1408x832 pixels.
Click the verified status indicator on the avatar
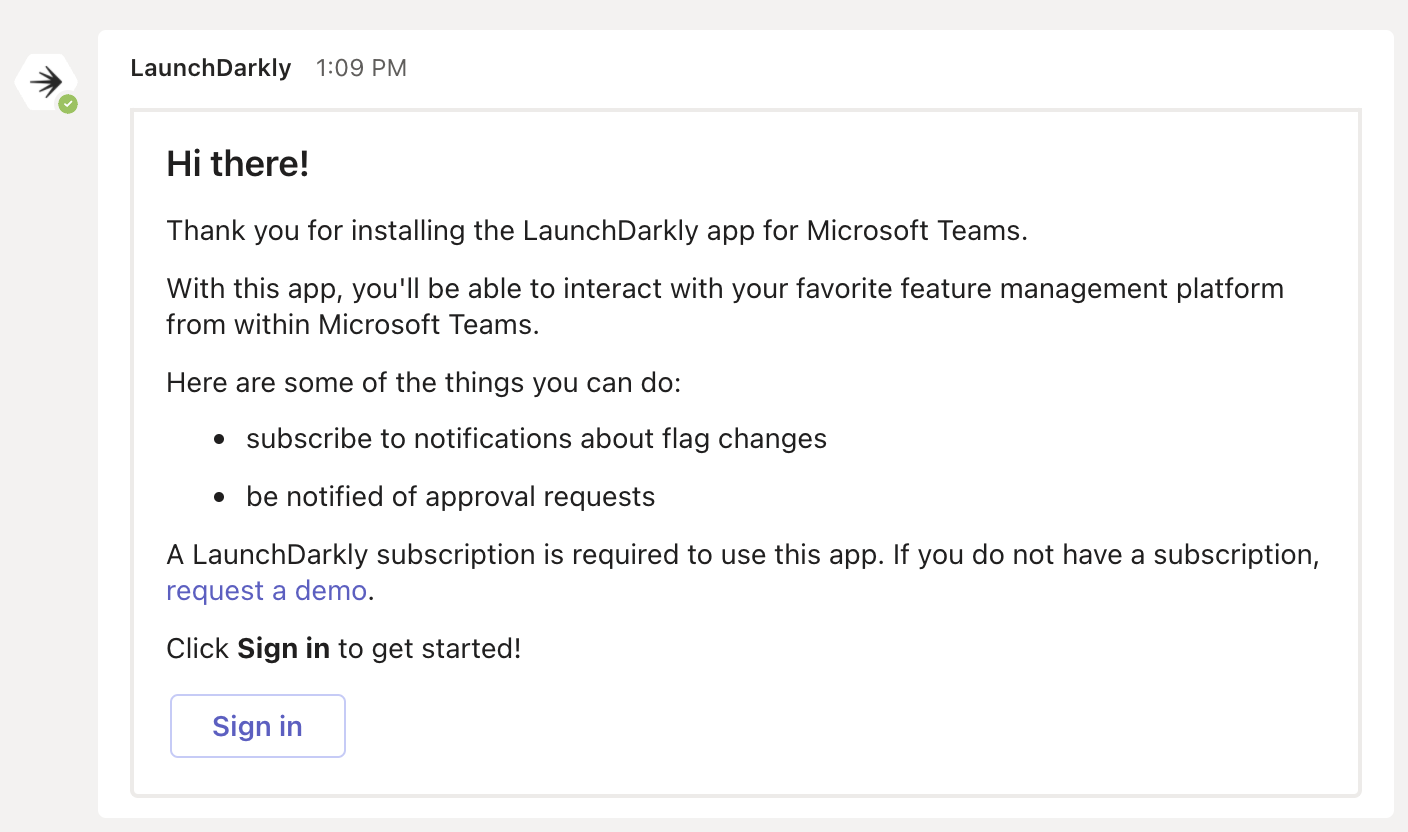67,101
